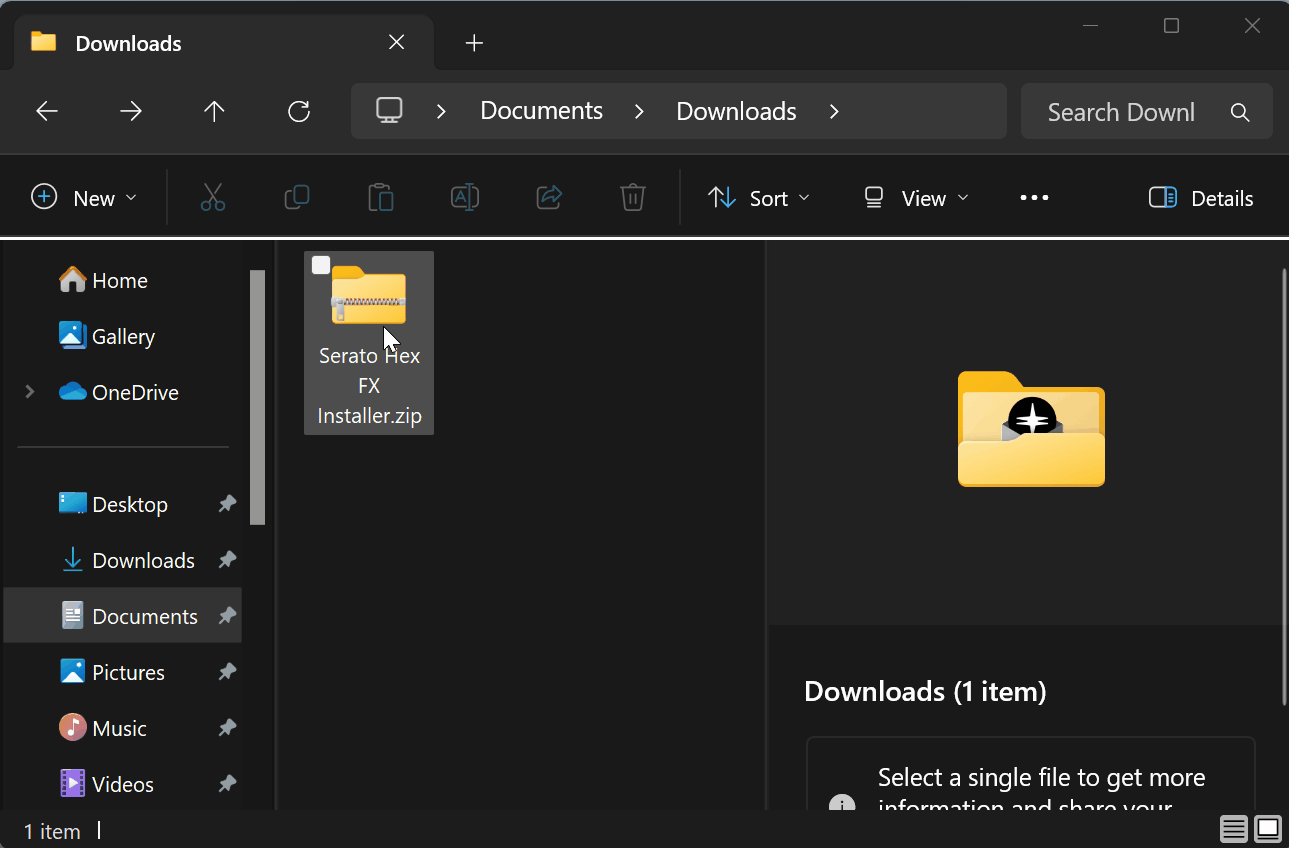Maximize the File Explorer window
Viewport: 1289px width, 848px height.
pos(1172,26)
